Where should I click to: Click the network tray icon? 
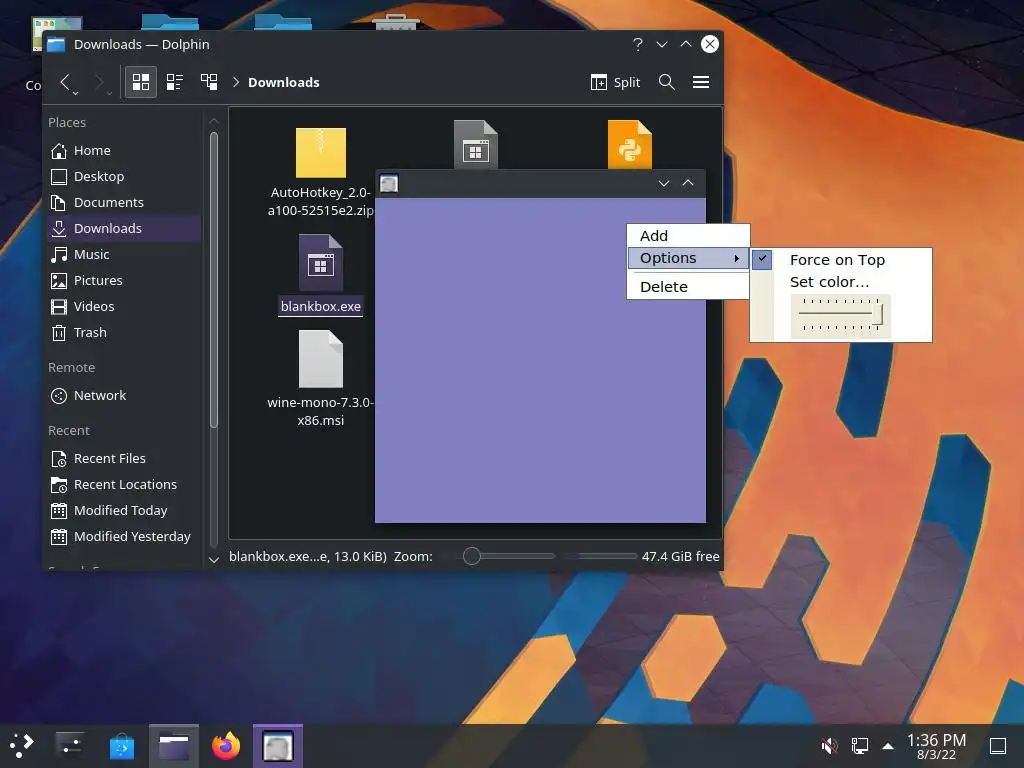pos(859,745)
